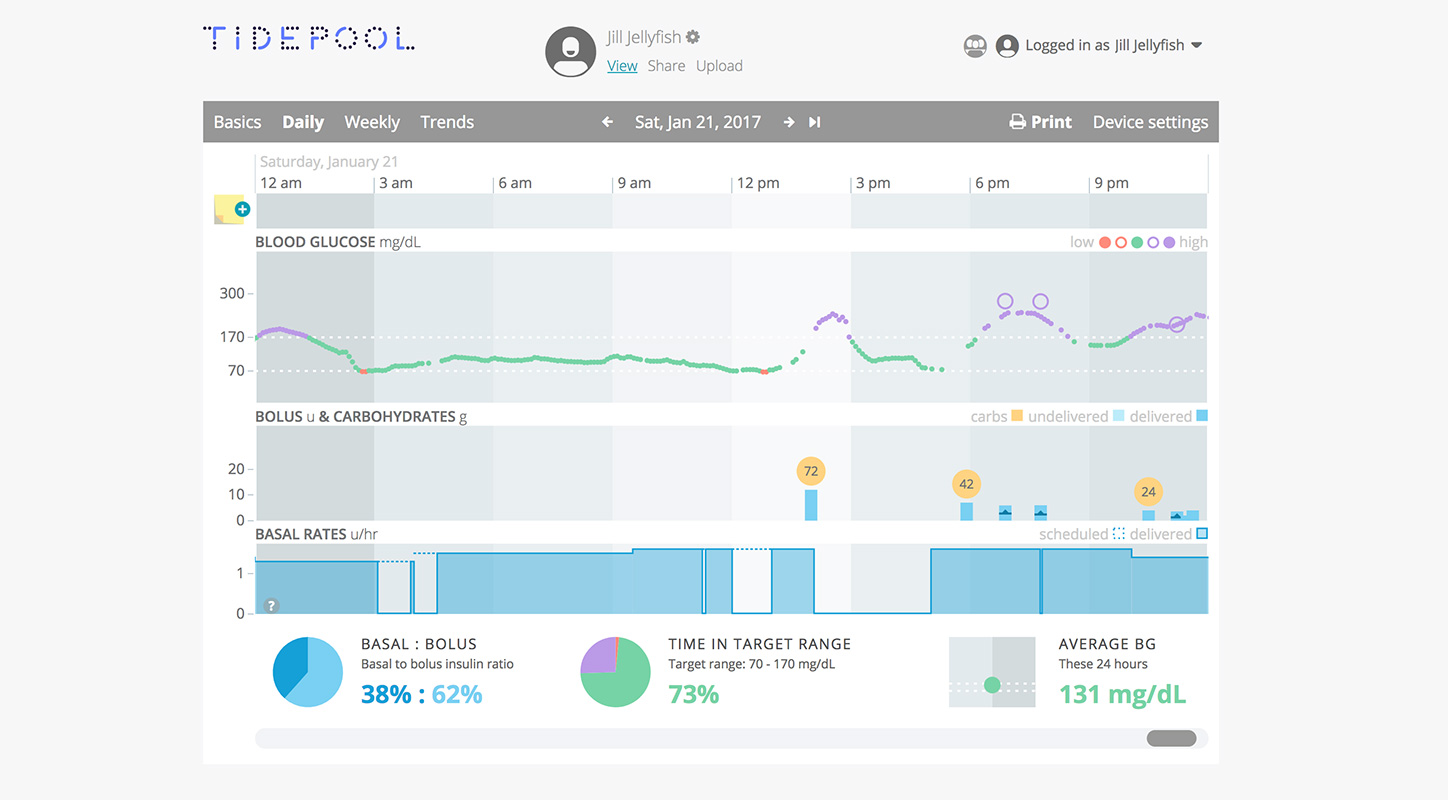Click the 72 gram carb bubble
1448x800 pixels.
(811, 470)
